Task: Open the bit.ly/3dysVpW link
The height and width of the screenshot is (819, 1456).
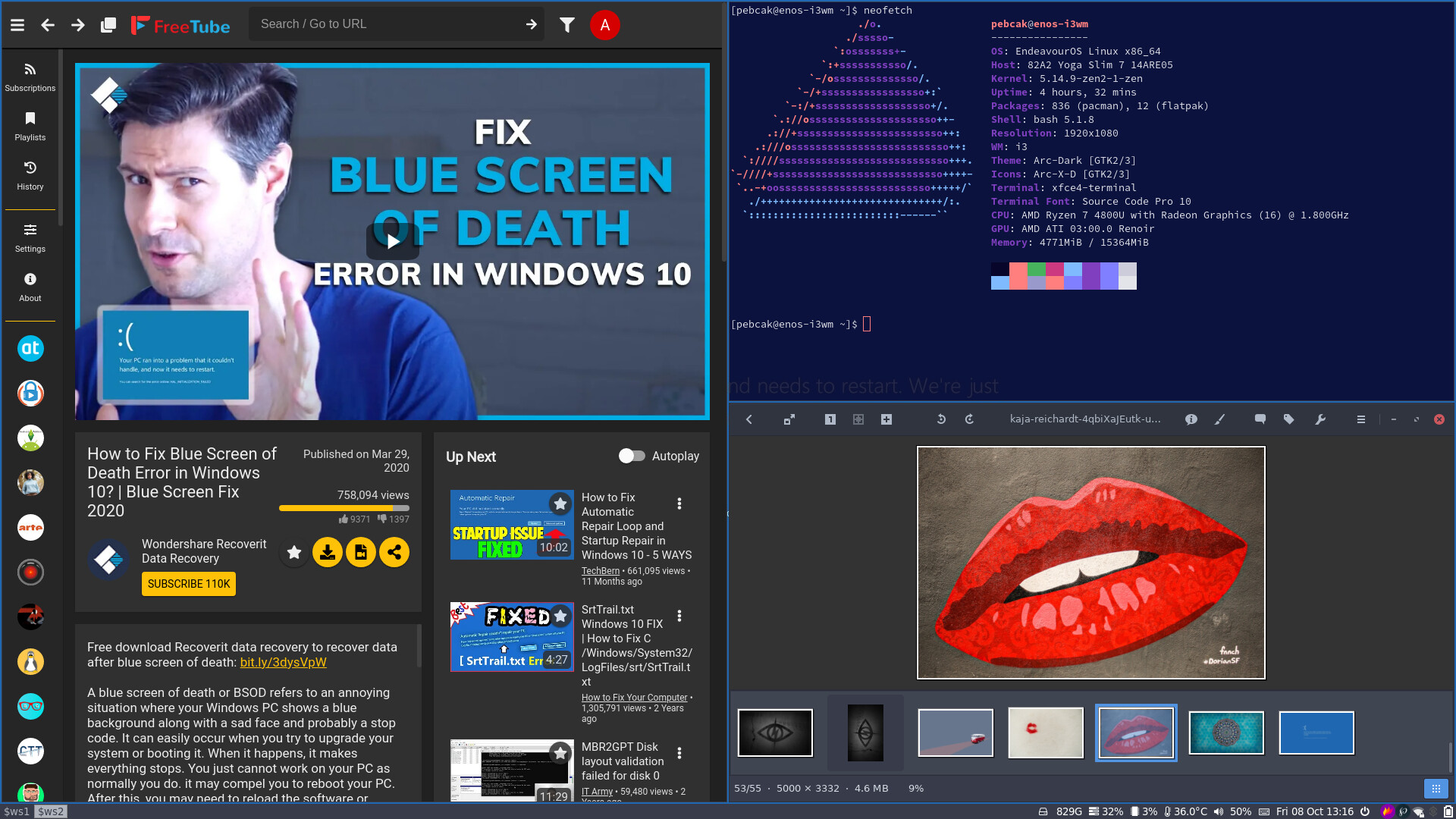Action: point(283,662)
